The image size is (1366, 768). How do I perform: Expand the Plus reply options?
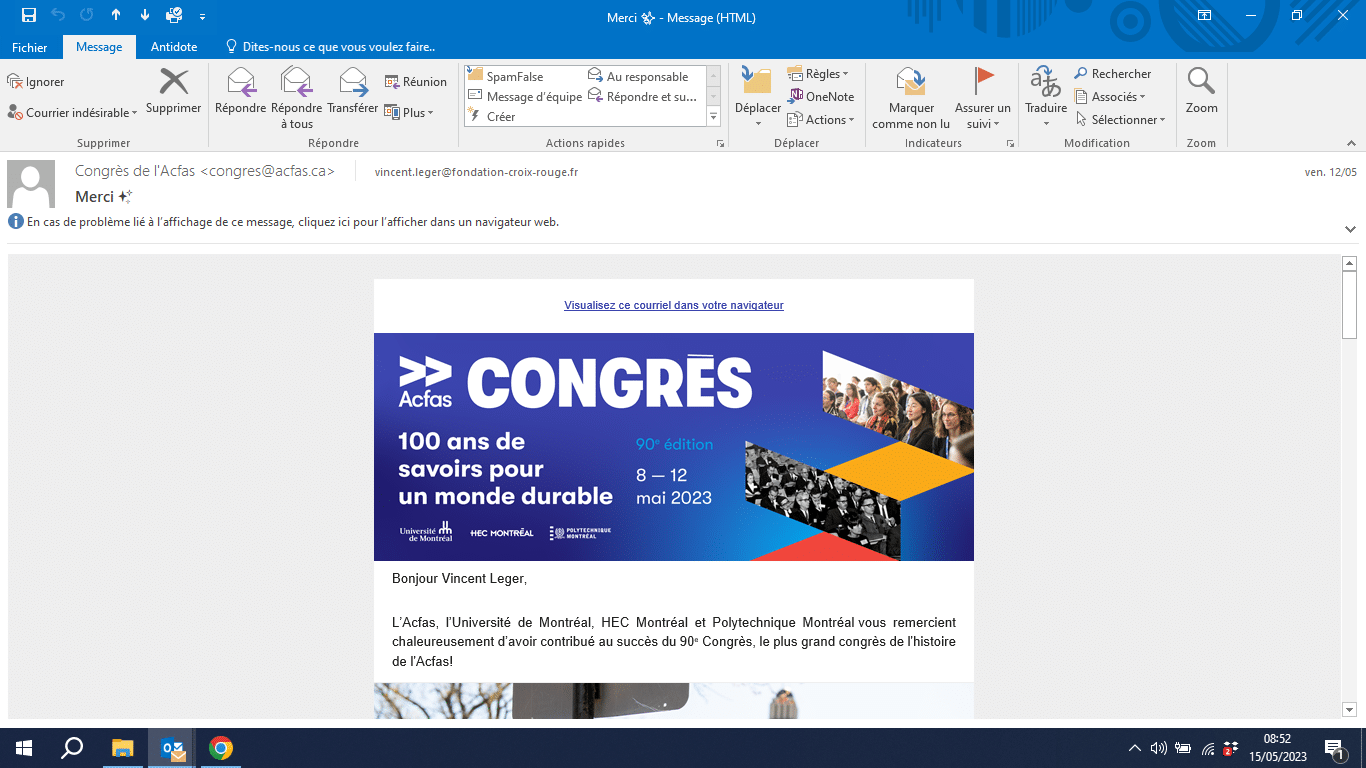(x=410, y=113)
